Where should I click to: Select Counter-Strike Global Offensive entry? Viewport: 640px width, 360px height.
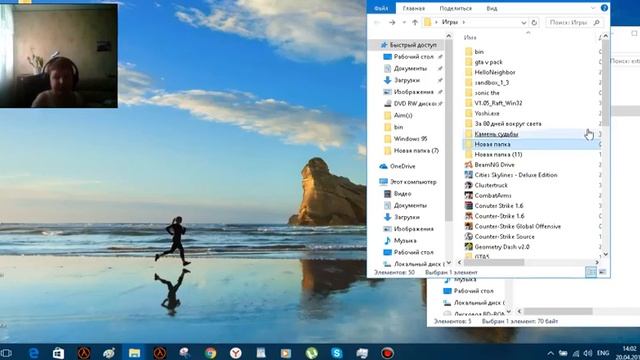tap(518, 226)
